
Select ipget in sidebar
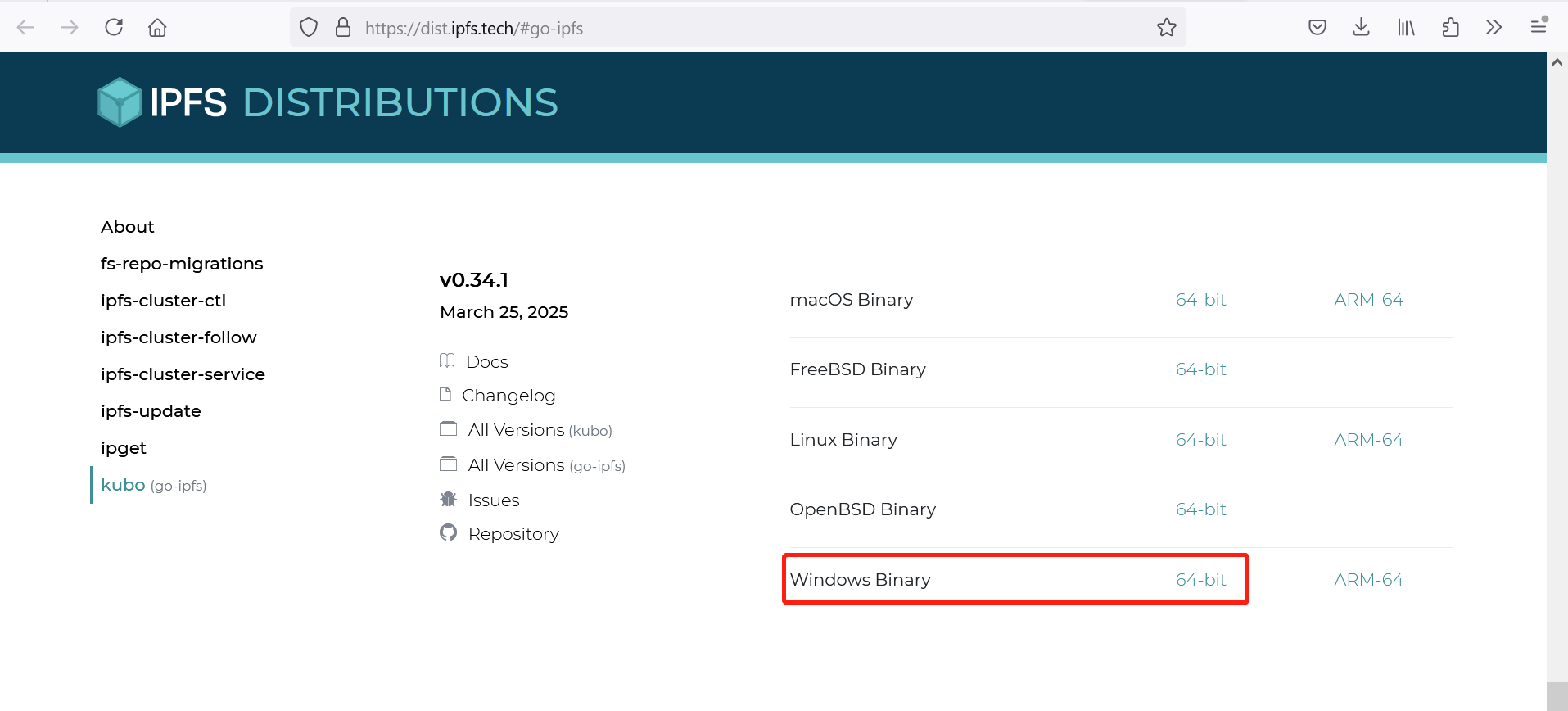coord(124,448)
